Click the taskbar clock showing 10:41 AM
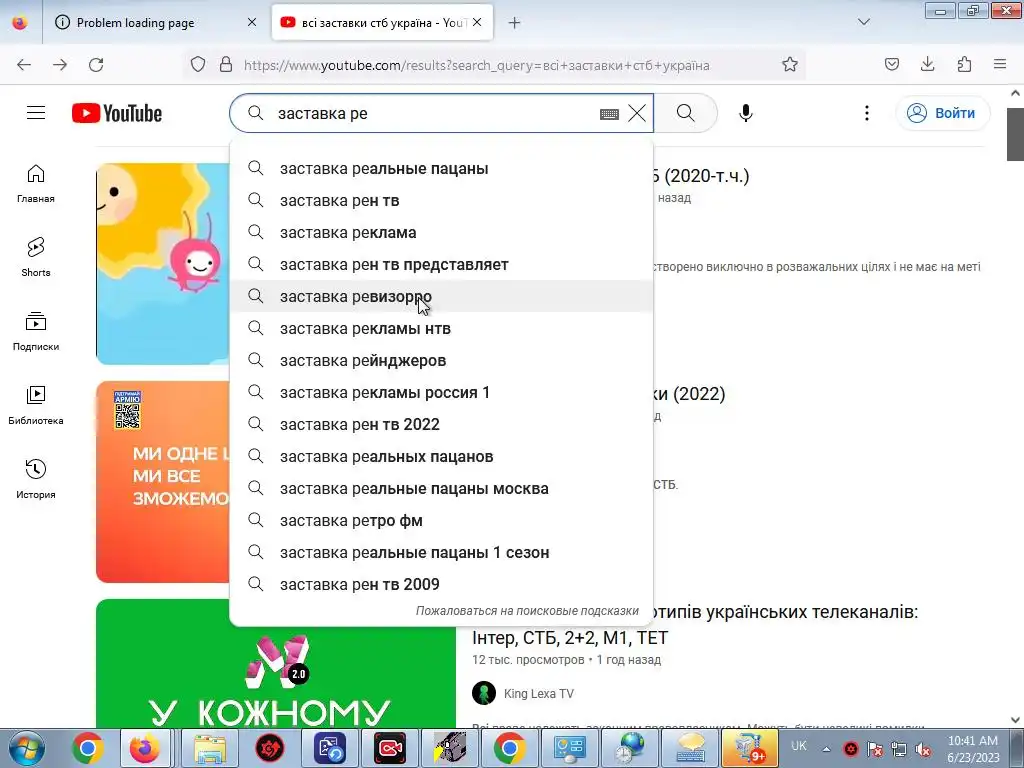 pos(973,748)
